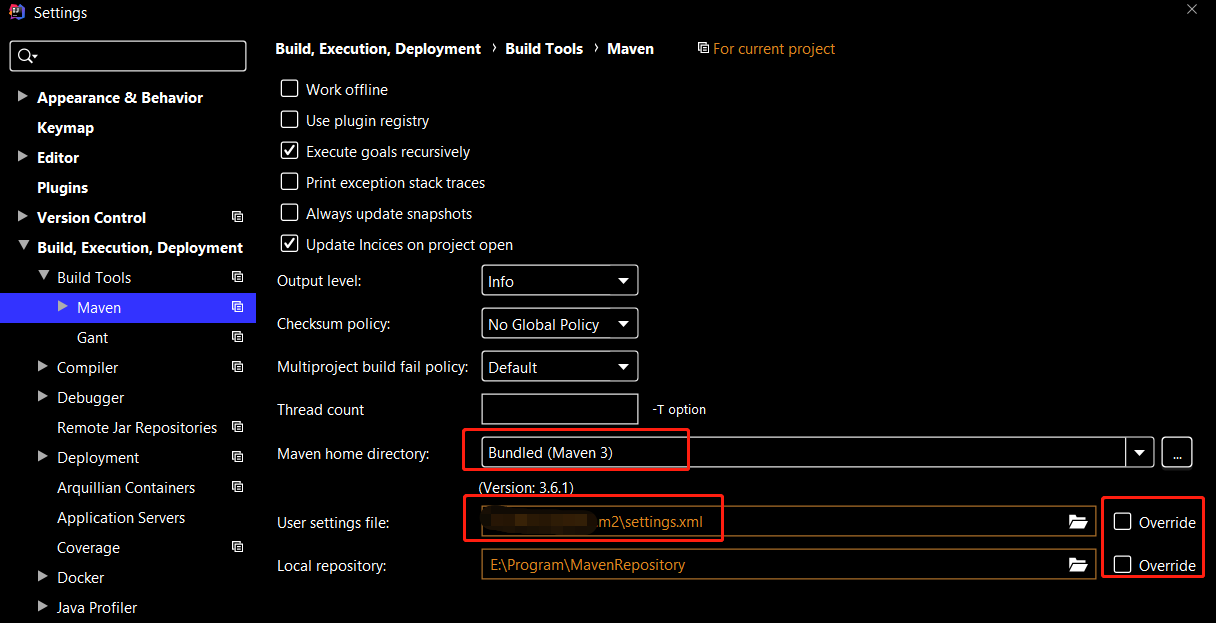Image resolution: width=1216 pixels, height=623 pixels.
Task: Select Keymap in the settings tree
Action: [65, 128]
